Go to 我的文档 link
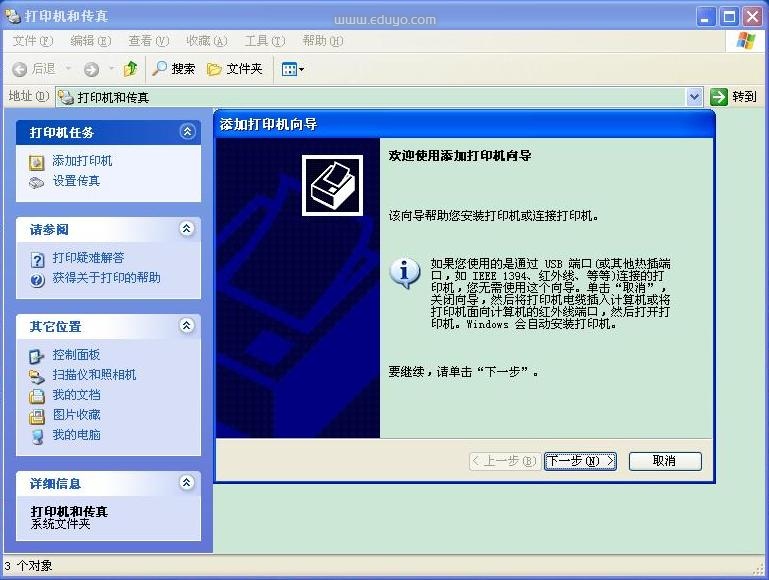The image size is (769, 580). pyautogui.click(x=76, y=395)
